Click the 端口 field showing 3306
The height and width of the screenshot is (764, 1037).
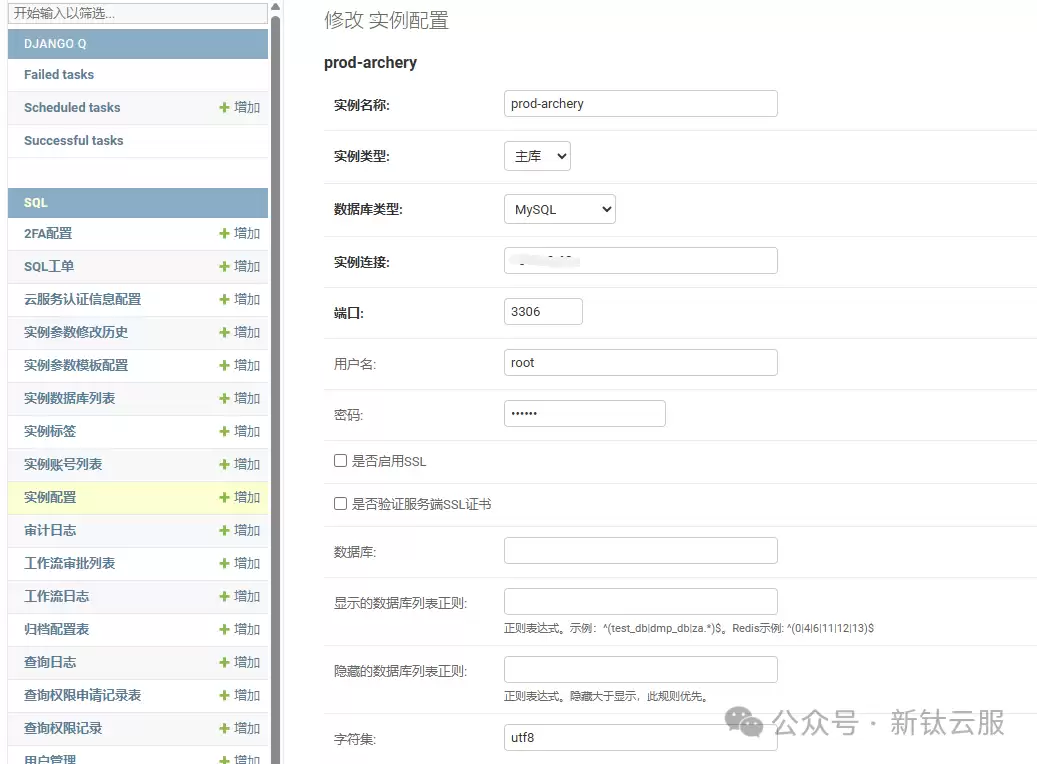pos(543,312)
